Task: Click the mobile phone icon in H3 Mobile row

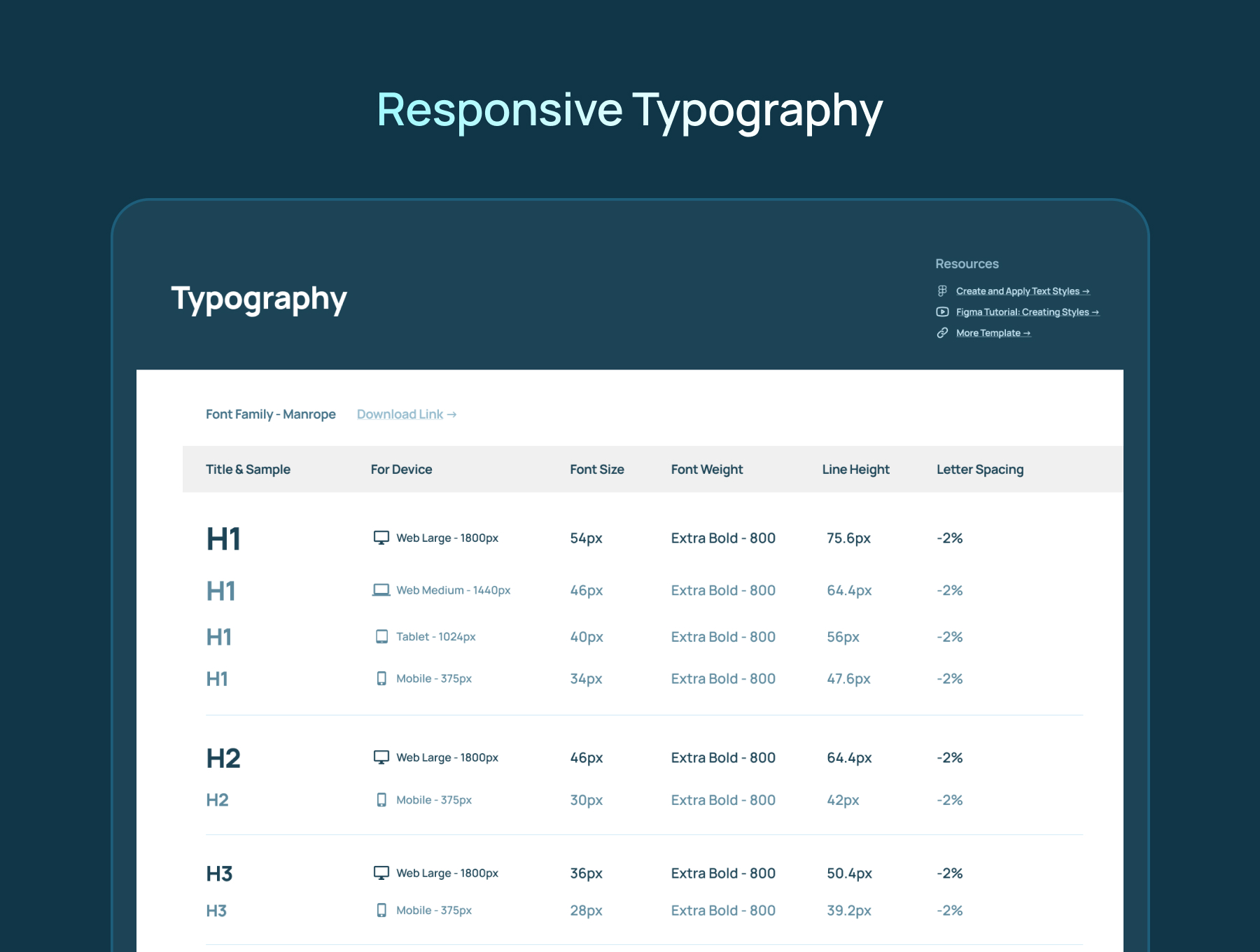Action: pyautogui.click(x=381, y=910)
